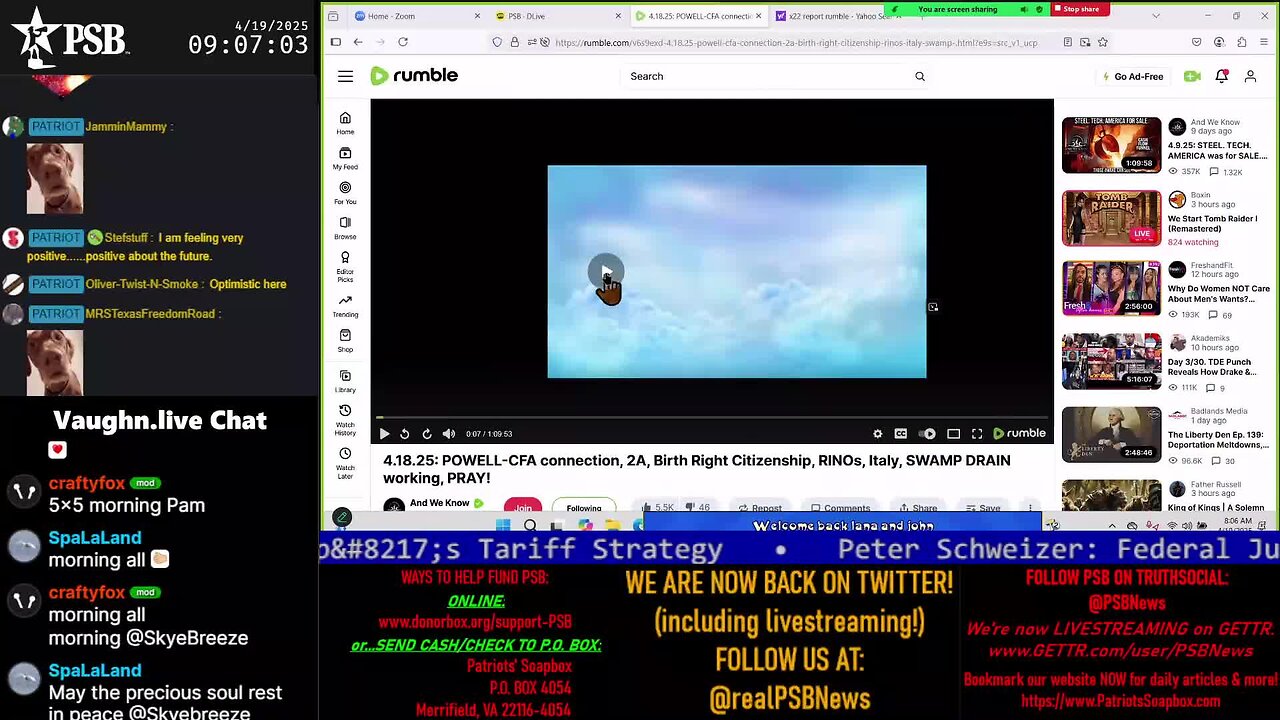Open the user account icon
This screenshot has width=1280, height=720.
pos(1250,76)
